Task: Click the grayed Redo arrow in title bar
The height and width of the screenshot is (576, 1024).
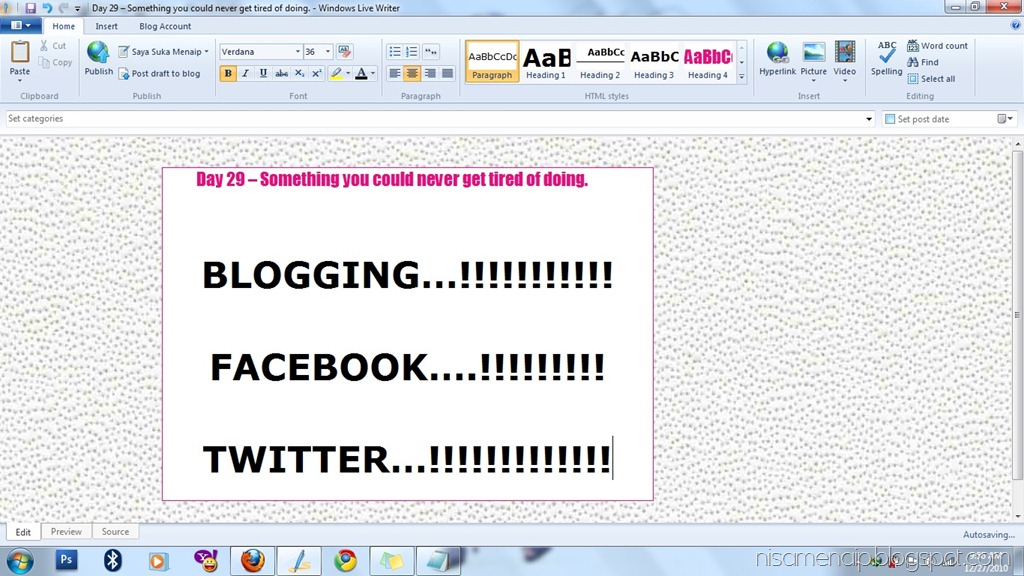Action: pos(63,8)
